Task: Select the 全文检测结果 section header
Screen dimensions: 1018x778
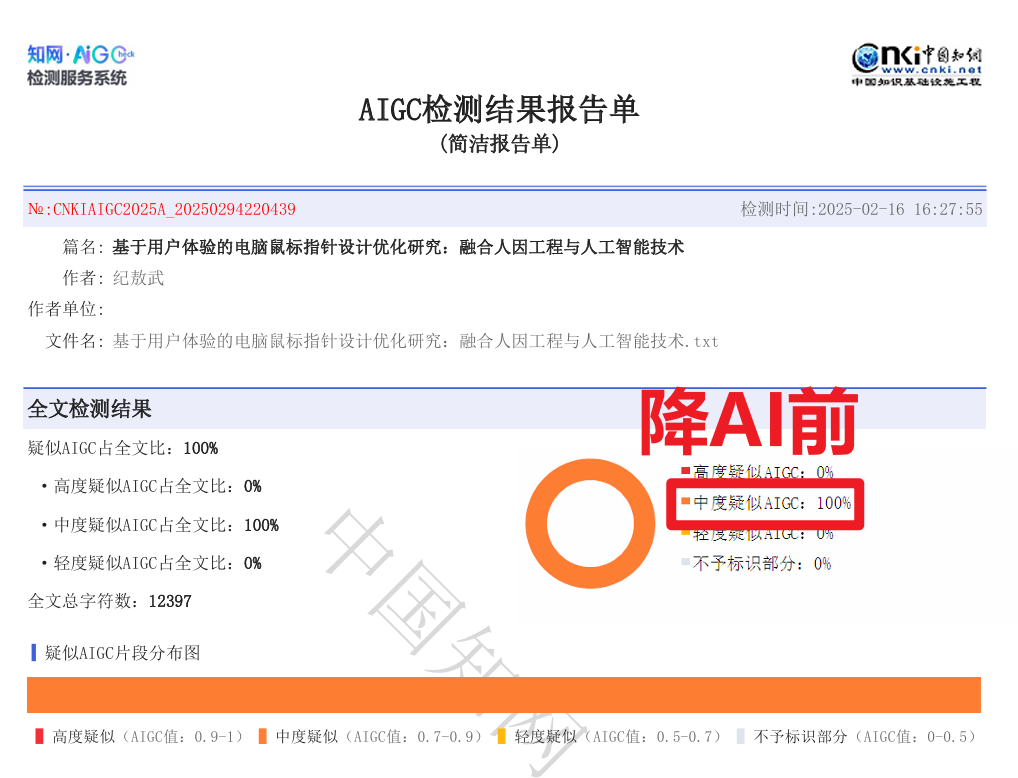Action: pyautogui.click(x=88, y=409)
